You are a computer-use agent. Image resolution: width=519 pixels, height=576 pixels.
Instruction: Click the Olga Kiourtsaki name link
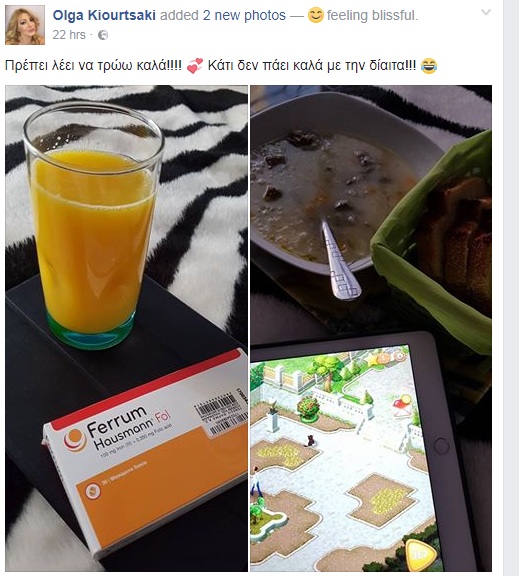pos(104,15)
